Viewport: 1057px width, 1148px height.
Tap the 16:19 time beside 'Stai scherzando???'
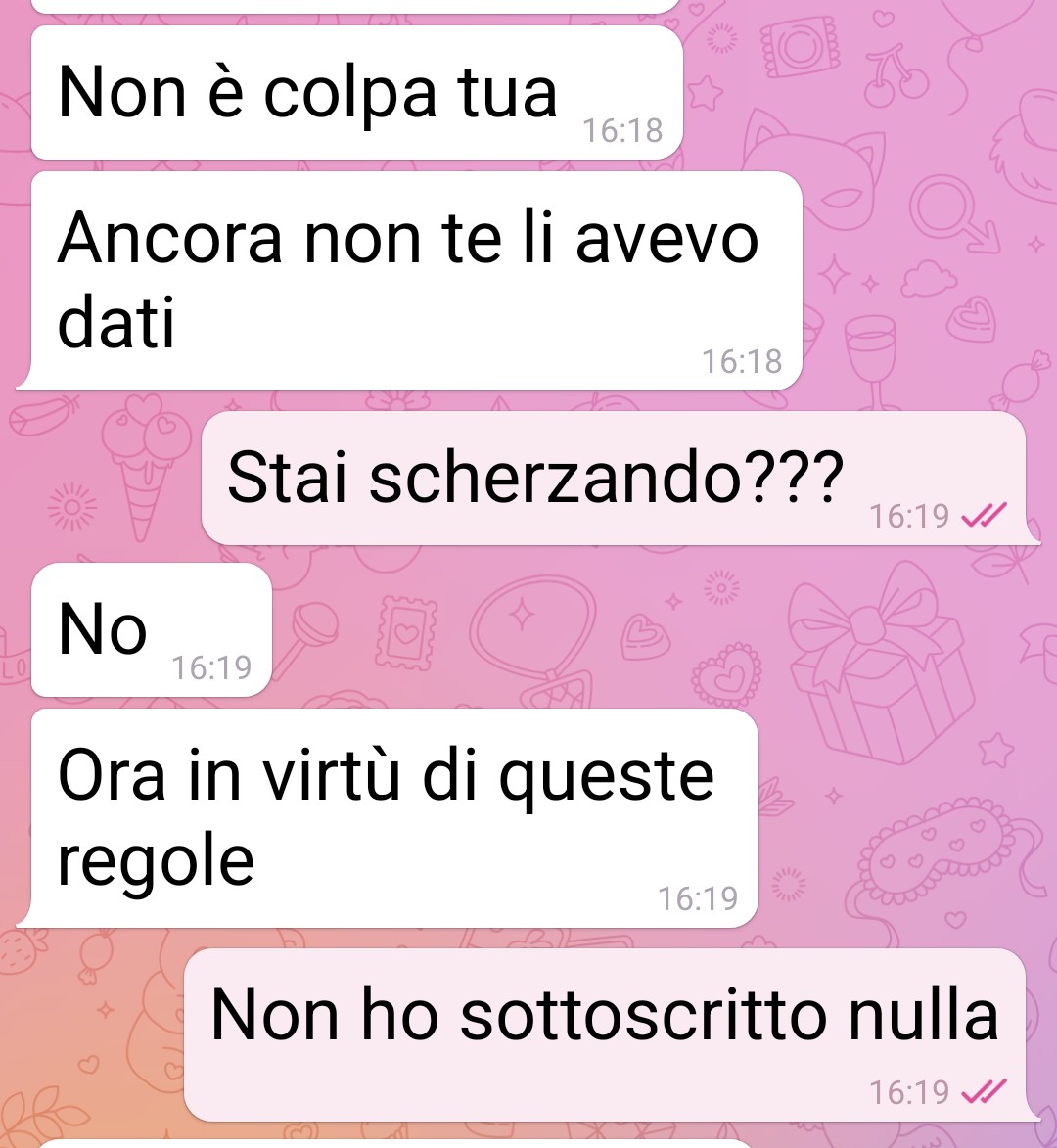pos(909,516)
